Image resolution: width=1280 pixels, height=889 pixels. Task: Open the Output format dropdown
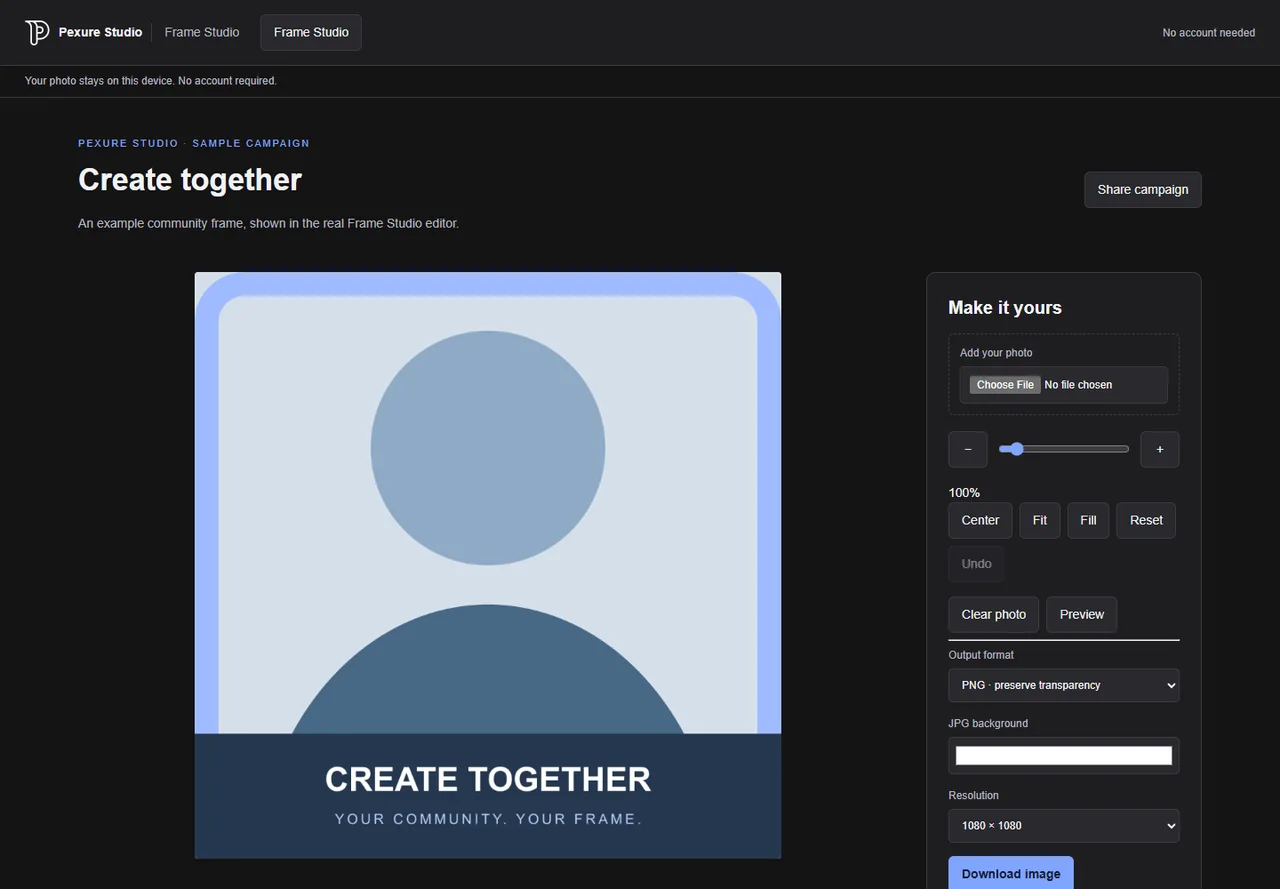point(1064,686)
